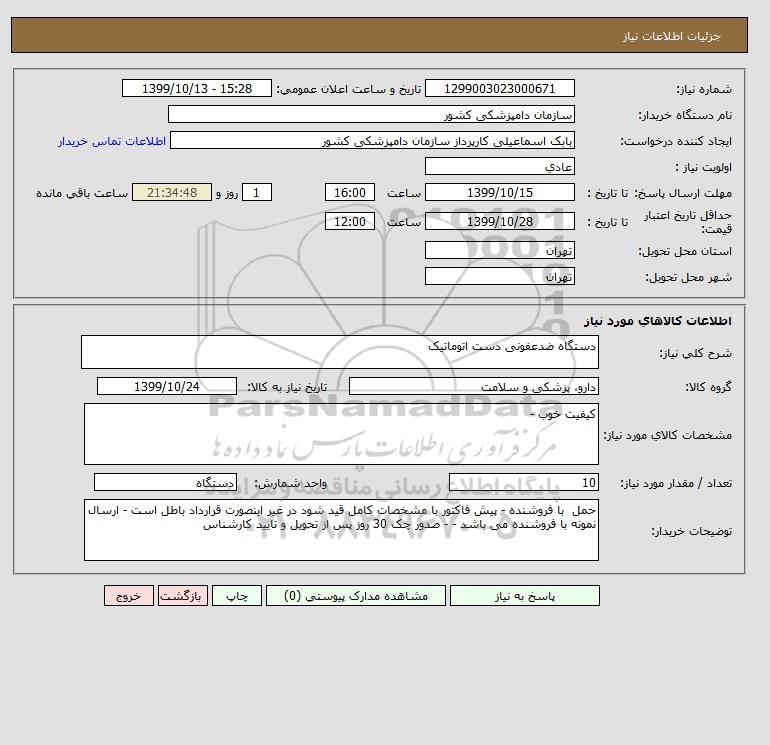Click the label مشخصات کالای مورد نیاز
This screenshot has width=770, height=745.
click(x=668, y=435)
